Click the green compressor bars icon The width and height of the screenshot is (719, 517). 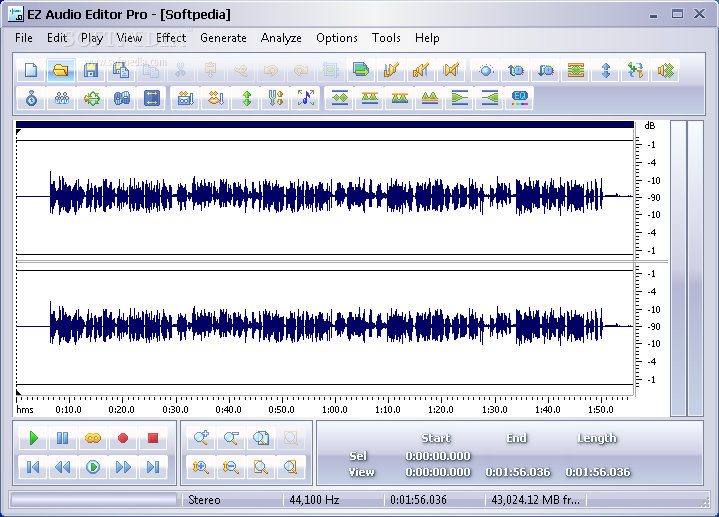[x=575, y=70]
